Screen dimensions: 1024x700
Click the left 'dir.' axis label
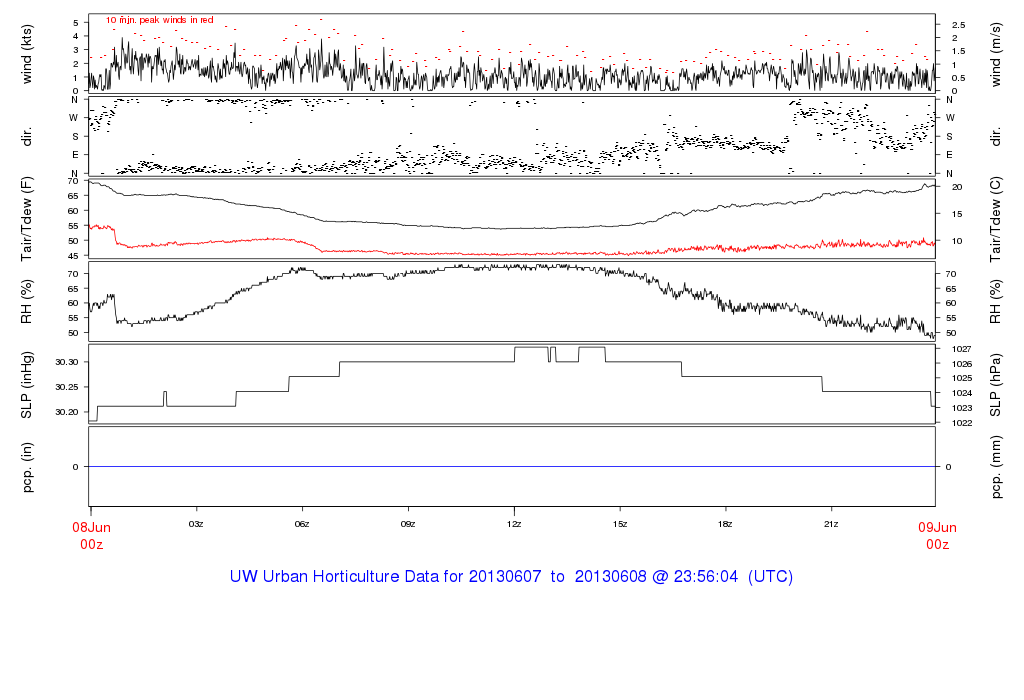[27, 137]
